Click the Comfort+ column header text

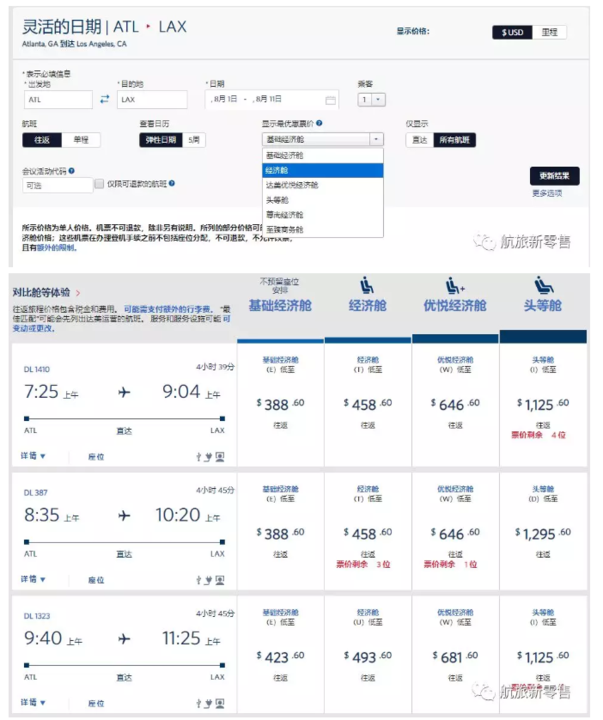(455, 305)
